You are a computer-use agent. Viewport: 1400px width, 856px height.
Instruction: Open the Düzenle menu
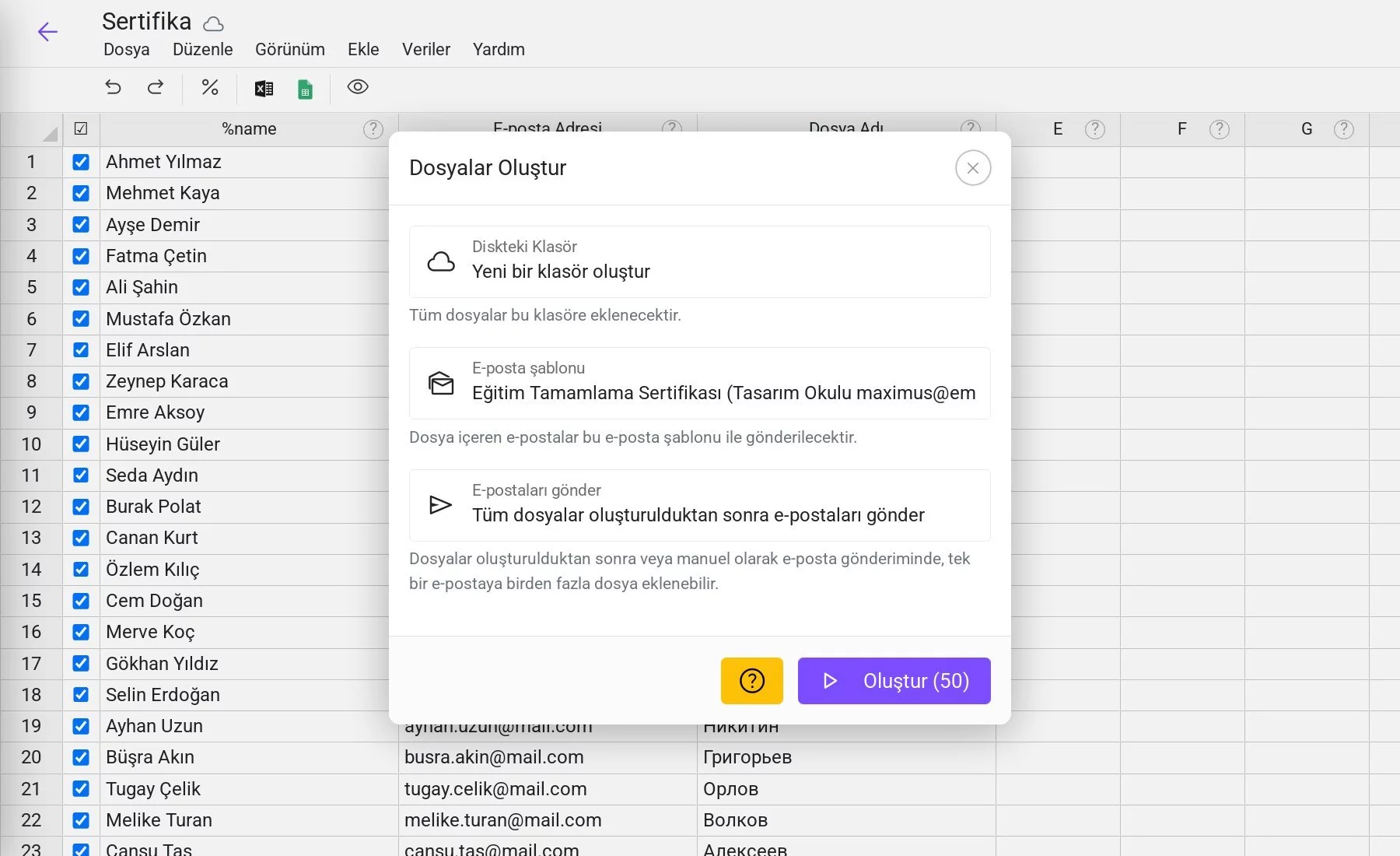(x=203, y=50)
